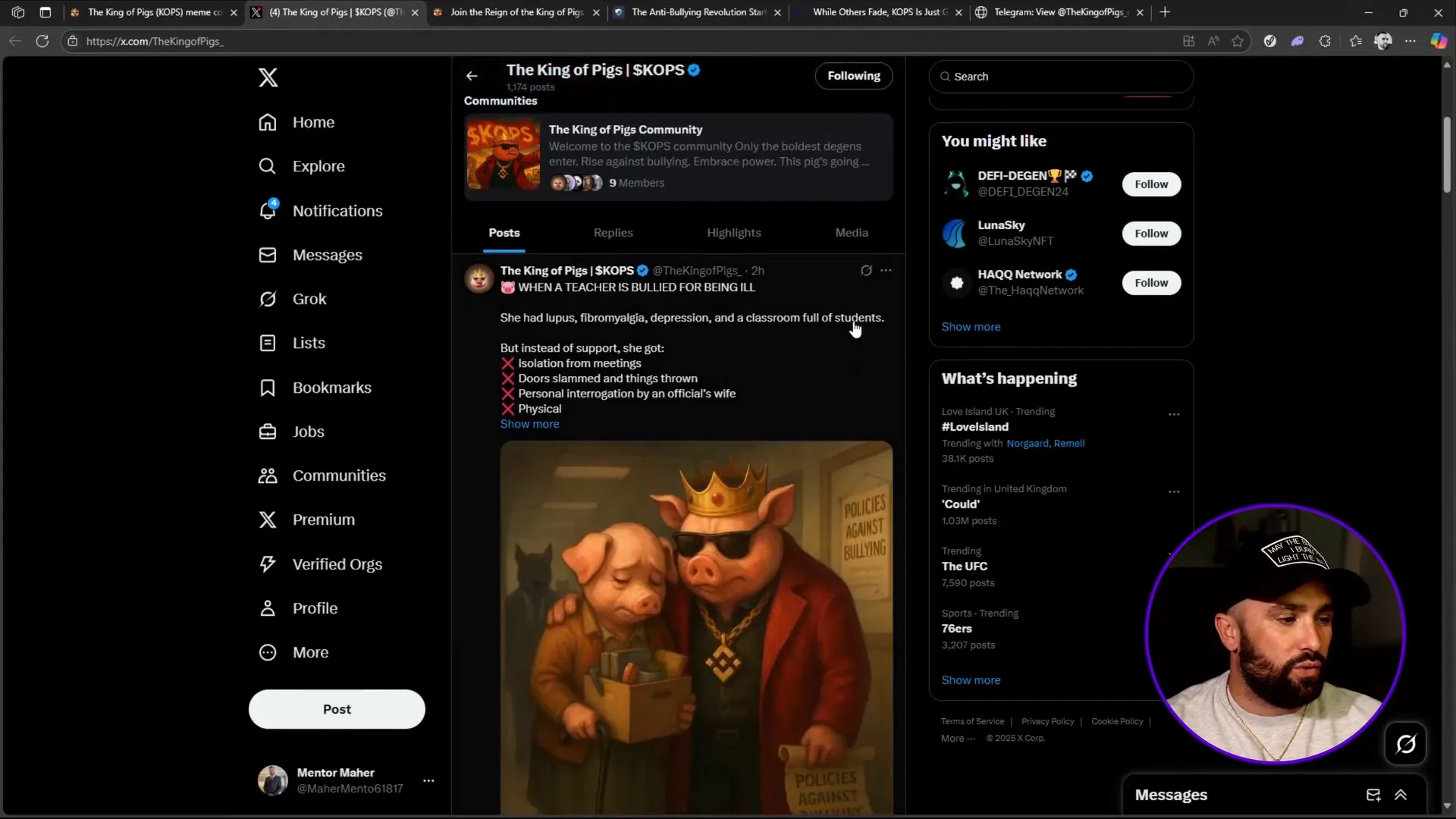Open the Terms of Service link
Viewport: 1456px width, 819px height.
972,721
